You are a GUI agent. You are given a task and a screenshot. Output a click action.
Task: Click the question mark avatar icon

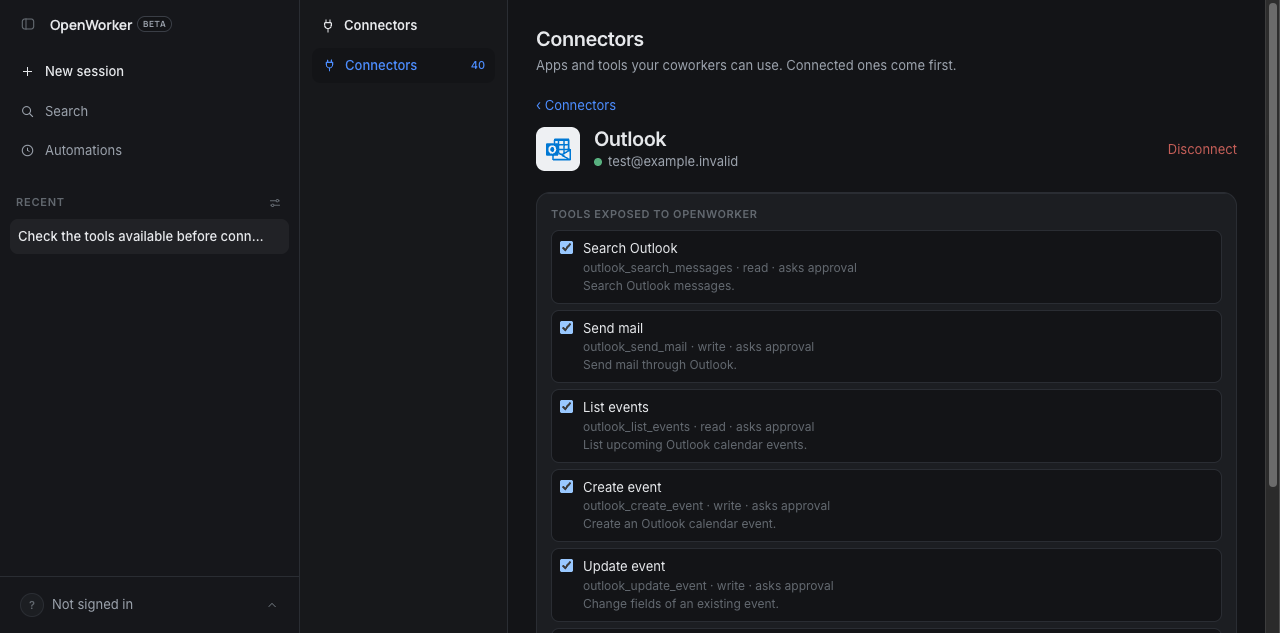tap(32, 605)
